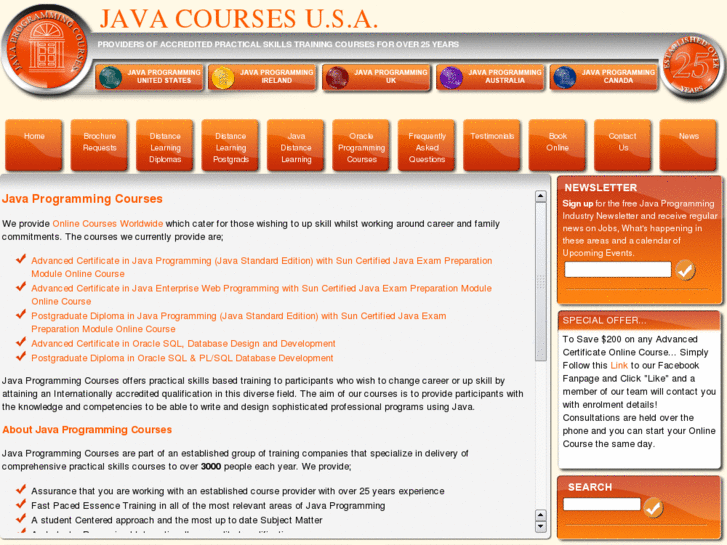Open the Testimonials menu tile

coord(492,145)
